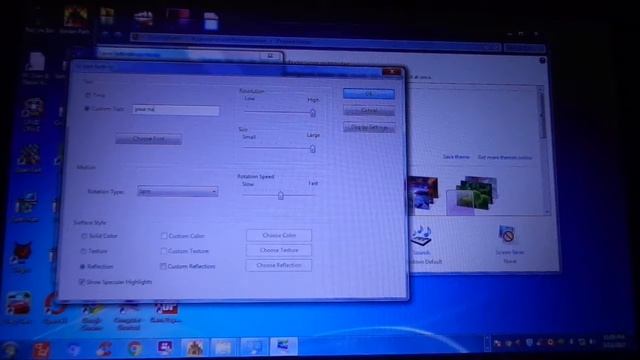The height and width of the screenshot is (360, 640).
Task: Click the Choose Texture button
Action: tap(279, 250)
